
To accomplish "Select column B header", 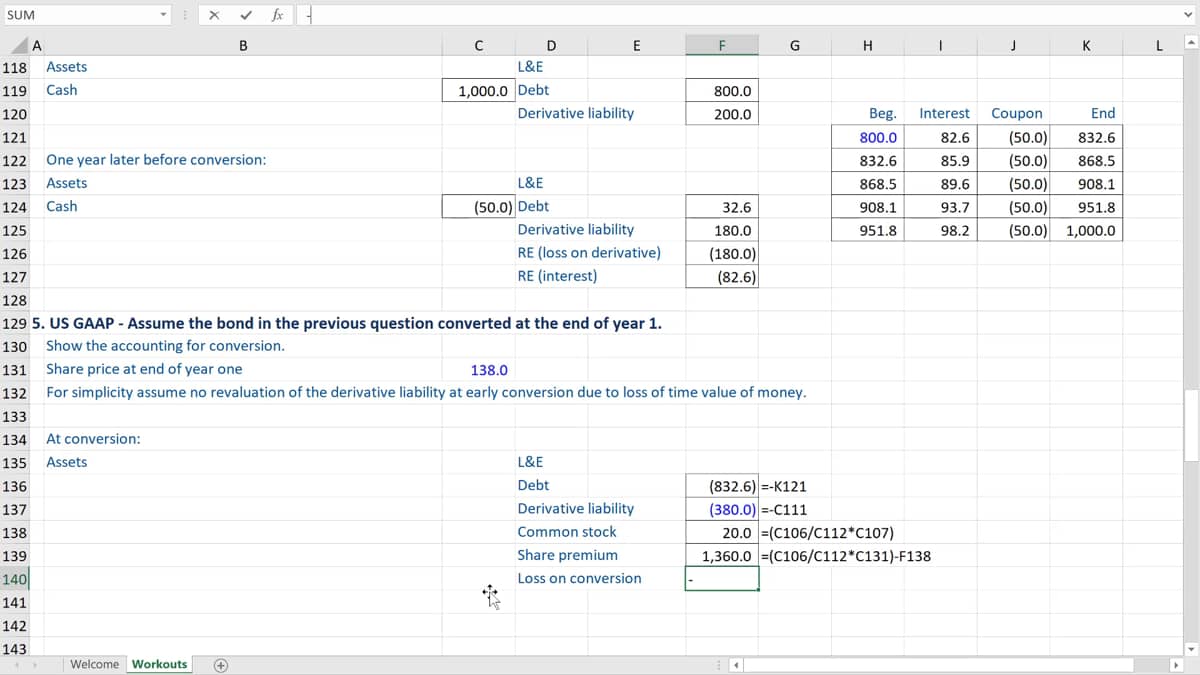I will pos(243,45).
